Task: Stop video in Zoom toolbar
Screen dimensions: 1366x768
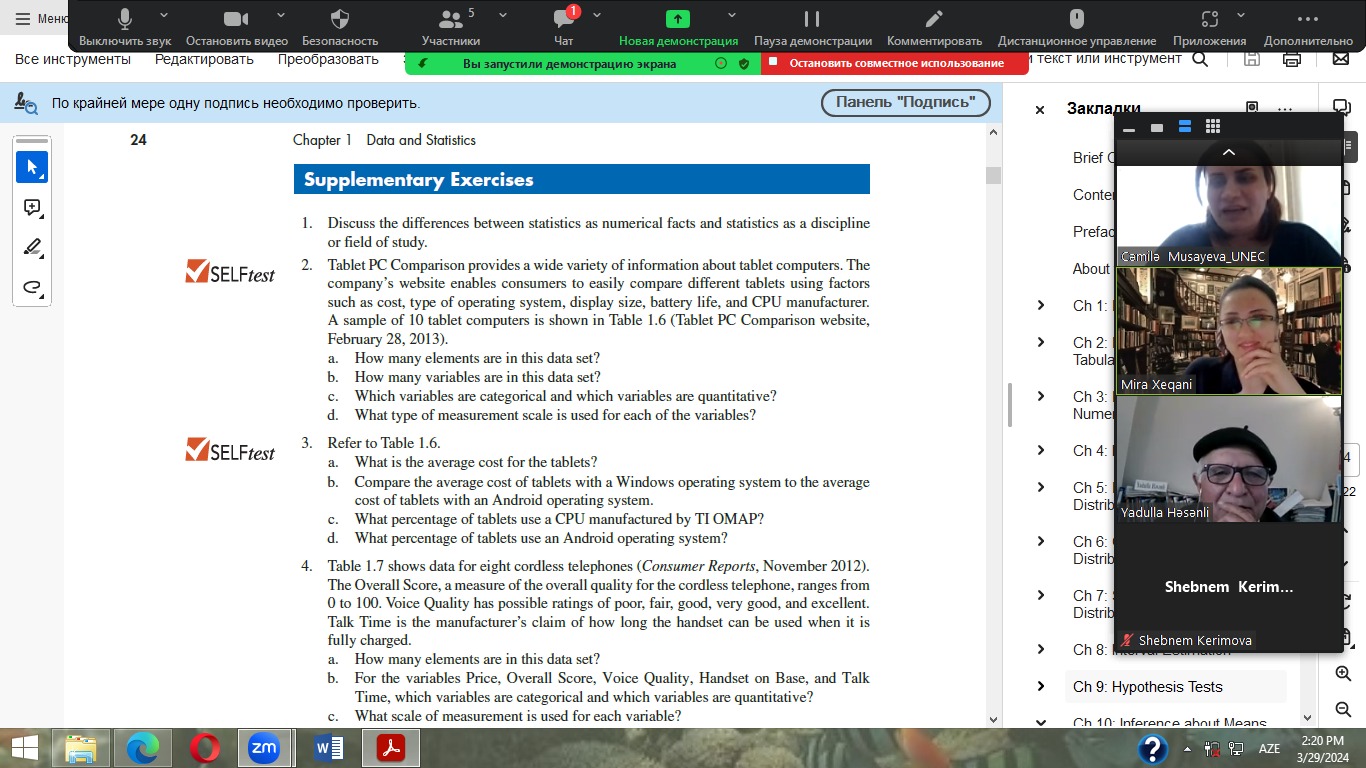Action: pyautogui.click(x=236, y=19)
